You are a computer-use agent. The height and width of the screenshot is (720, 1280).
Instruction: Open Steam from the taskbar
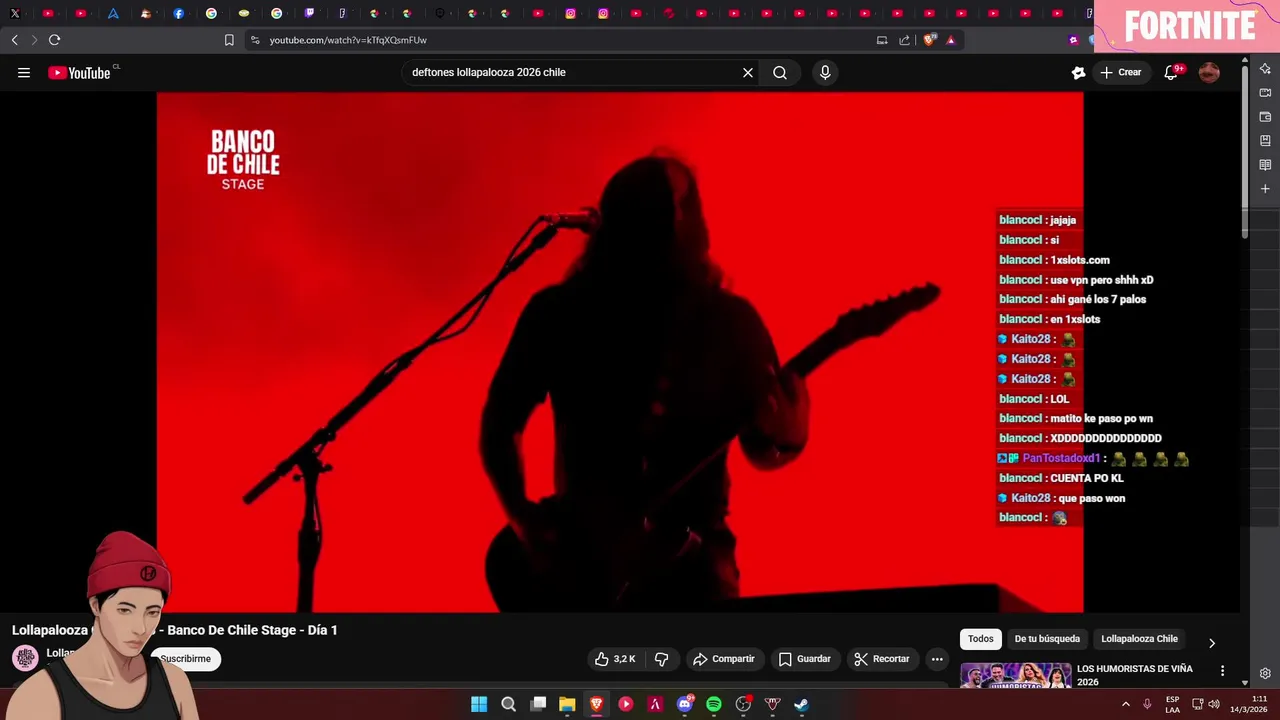[801, 704]
